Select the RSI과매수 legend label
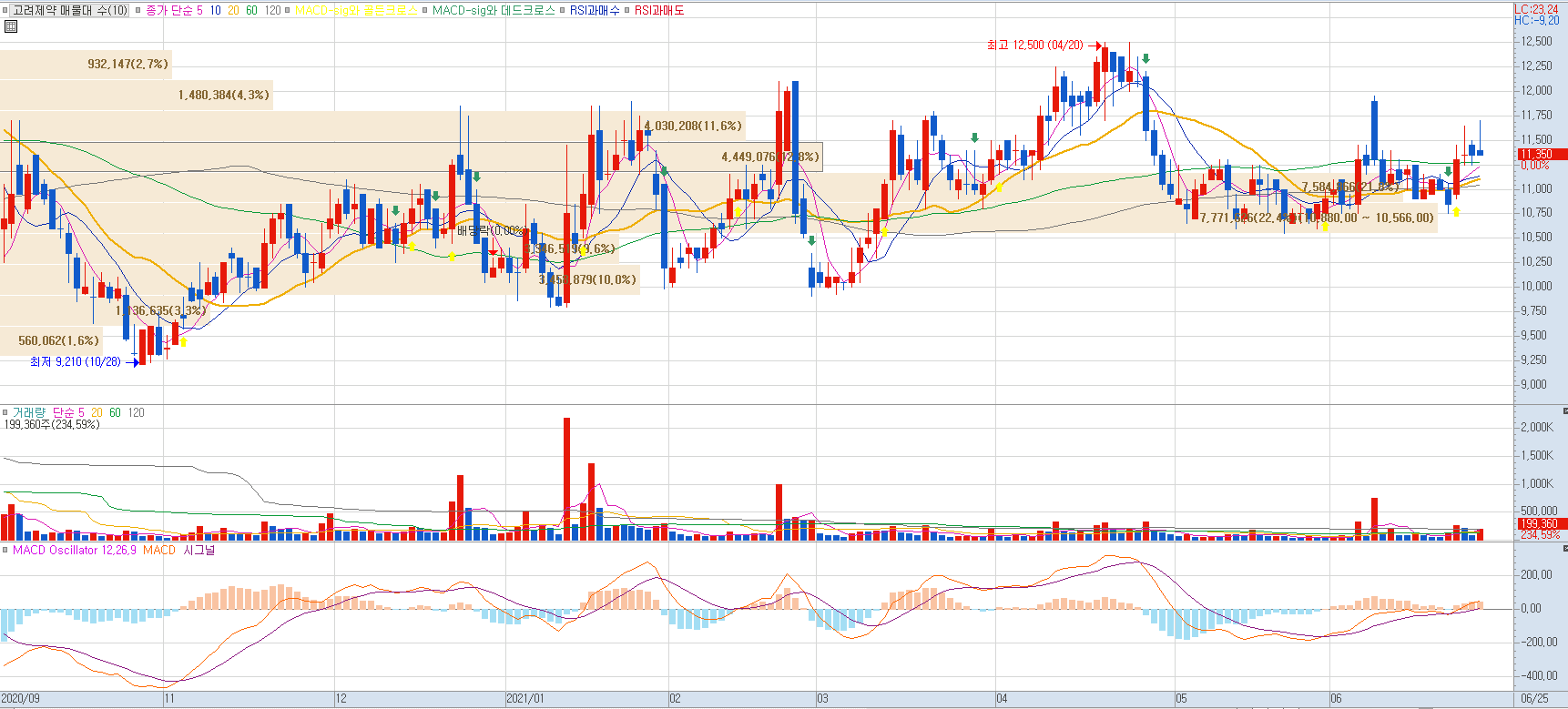 595,11
